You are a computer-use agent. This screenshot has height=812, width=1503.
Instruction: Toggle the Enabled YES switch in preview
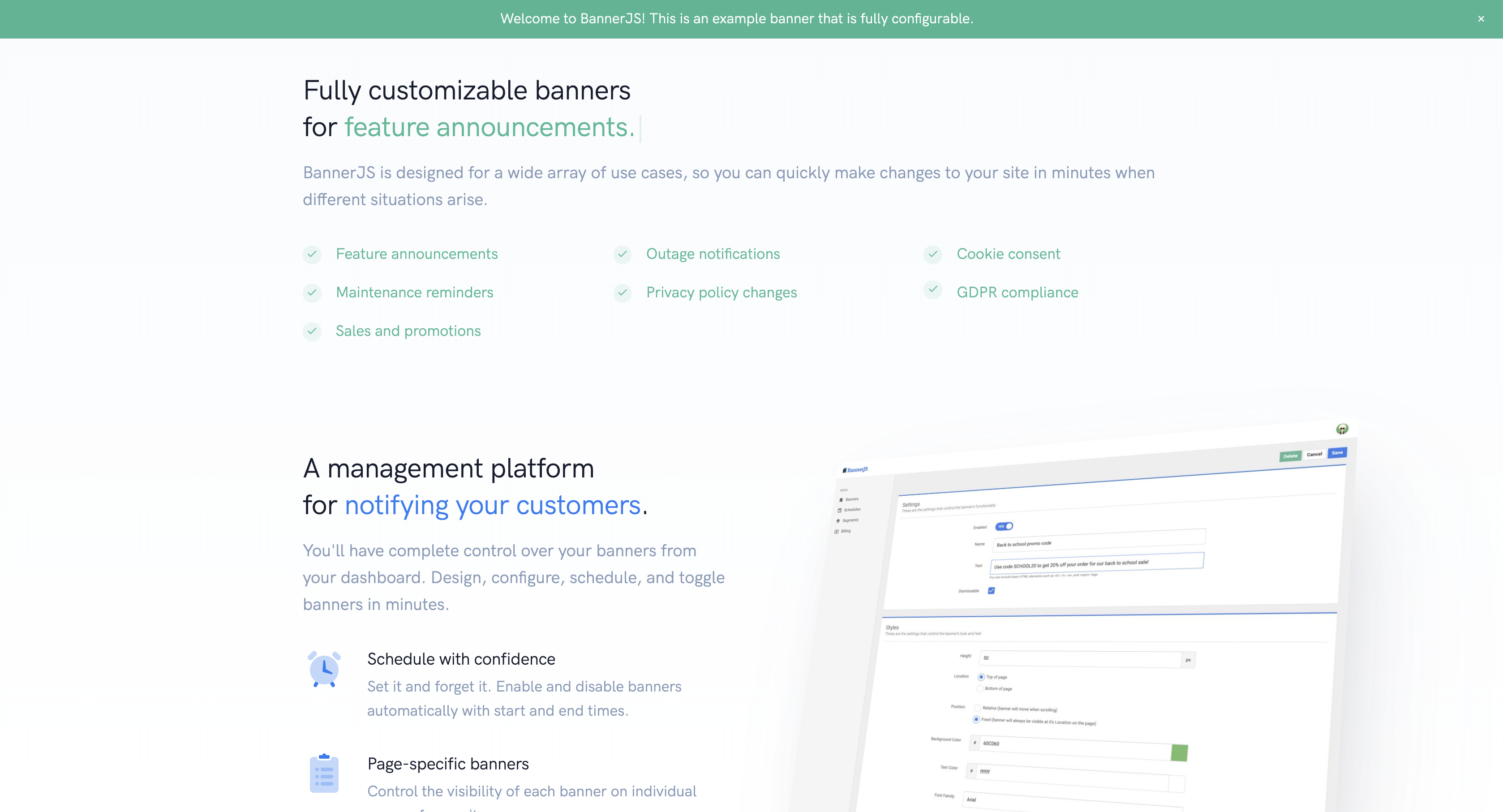point(1004,526)
